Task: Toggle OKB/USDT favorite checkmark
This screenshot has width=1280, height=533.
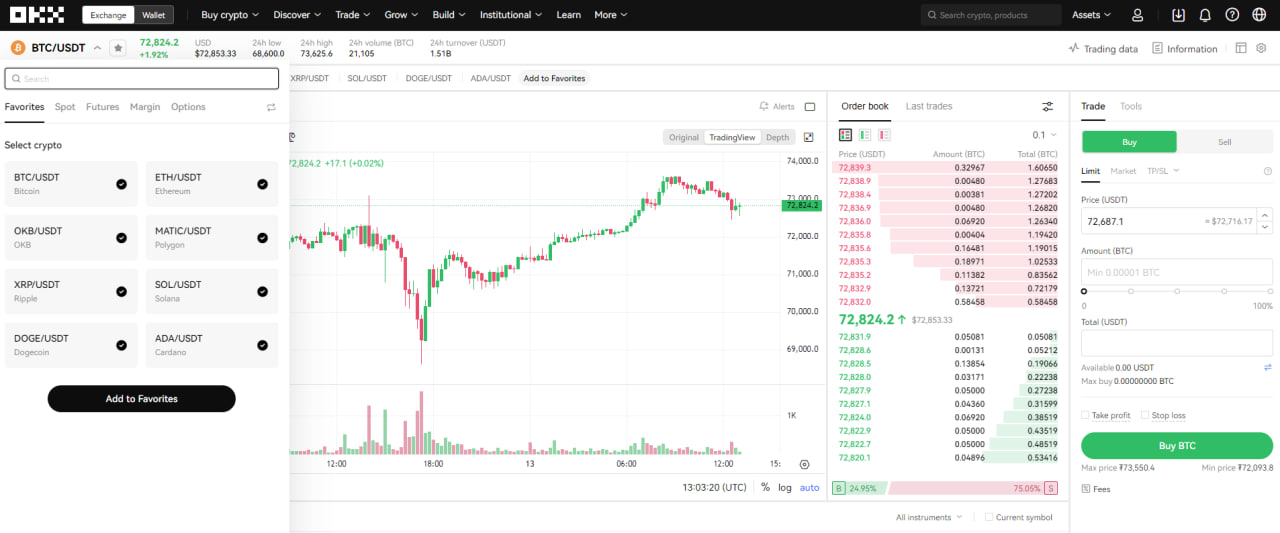Action: click(x=121, y=238)
